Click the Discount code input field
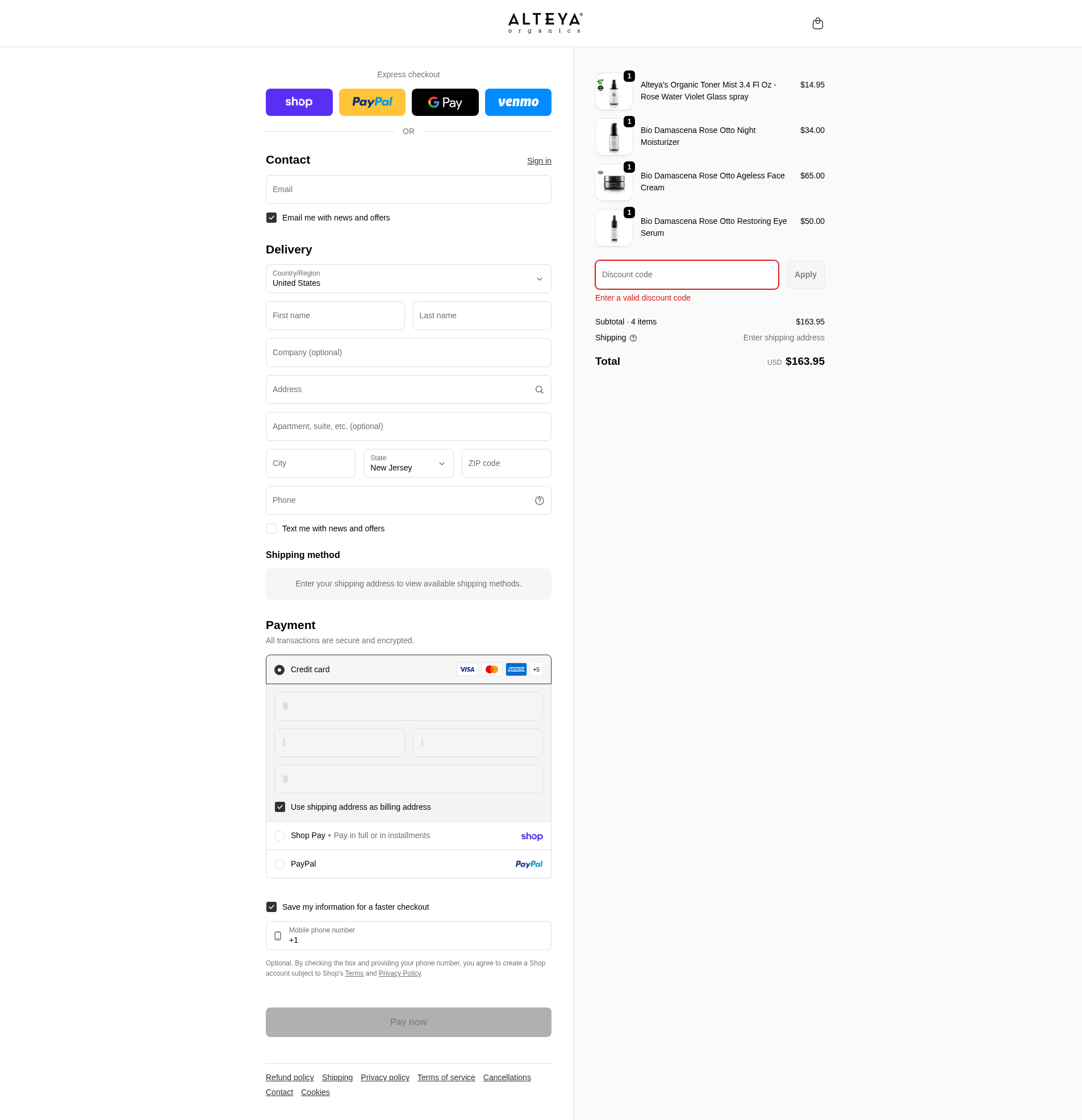Screen dimensions: 1082x1120 click(x=686, y=274)
